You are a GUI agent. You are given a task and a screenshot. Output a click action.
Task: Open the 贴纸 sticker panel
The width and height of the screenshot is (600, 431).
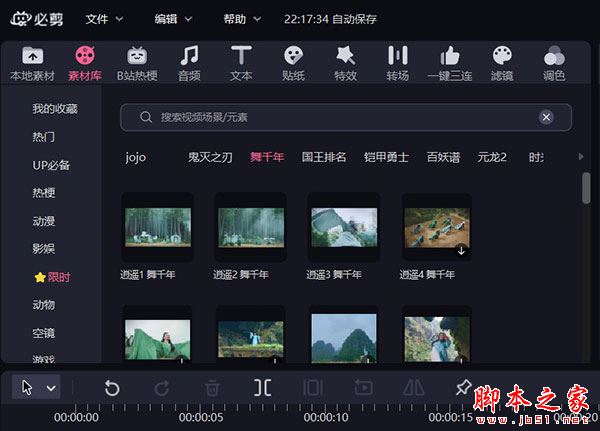tap(293, 64)
